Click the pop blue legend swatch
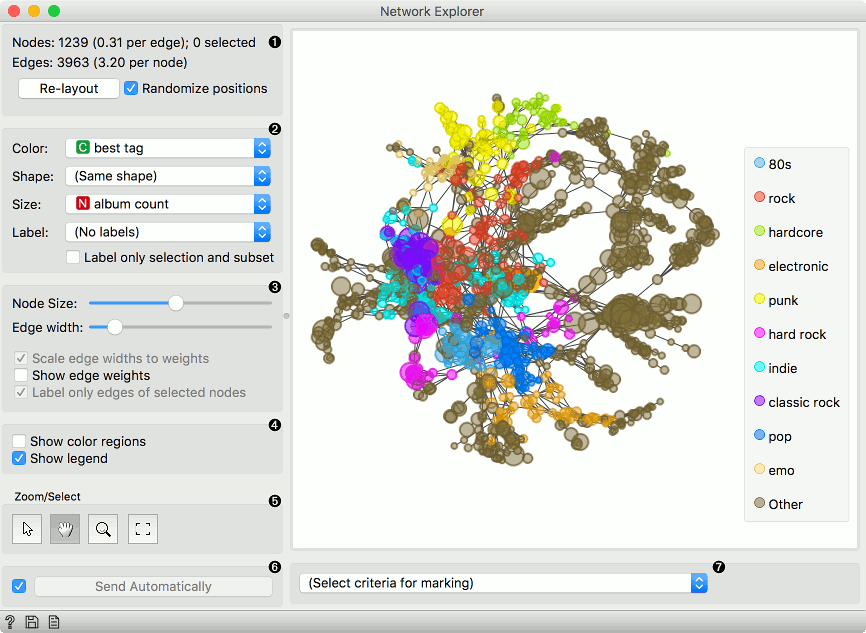The width and height of the screenshot is (866, 633). 759,435
